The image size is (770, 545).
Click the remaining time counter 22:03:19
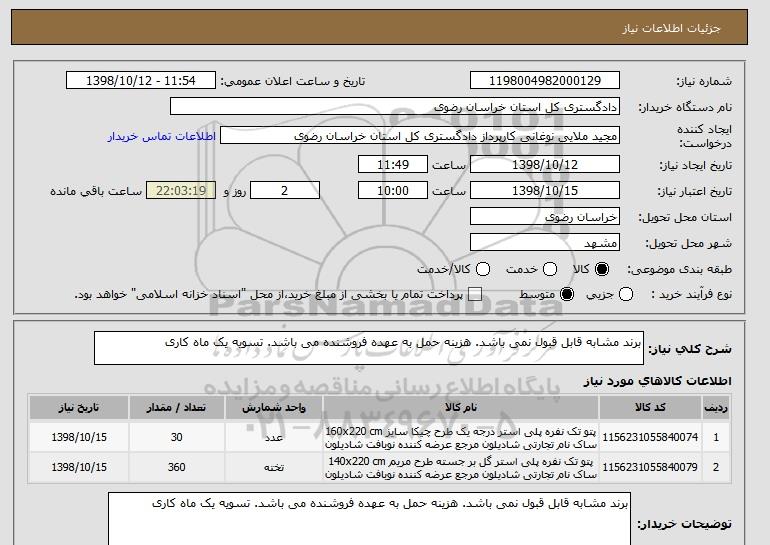tap(181, 191)
